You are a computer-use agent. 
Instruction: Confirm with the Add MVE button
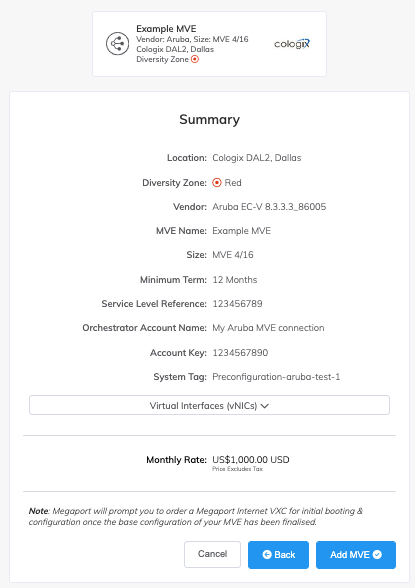point(356,555)
